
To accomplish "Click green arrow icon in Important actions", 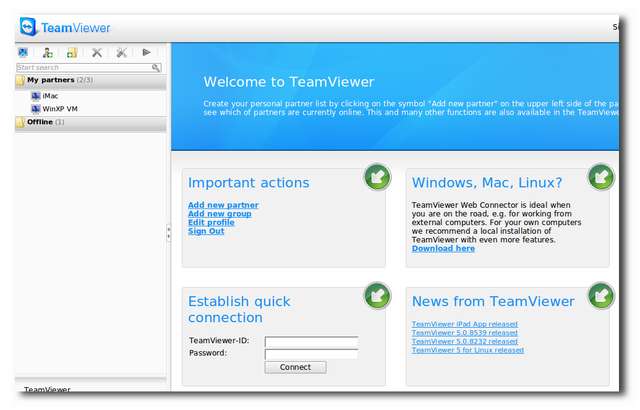I will pyautogui.click(x=377, y=177).
